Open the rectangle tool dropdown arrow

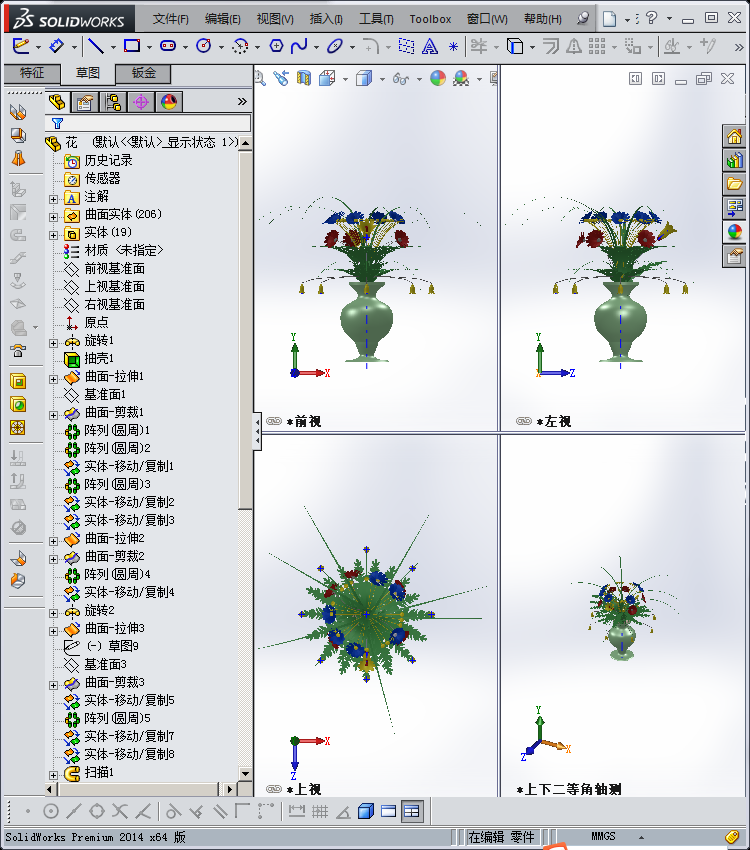coord(149,48)
